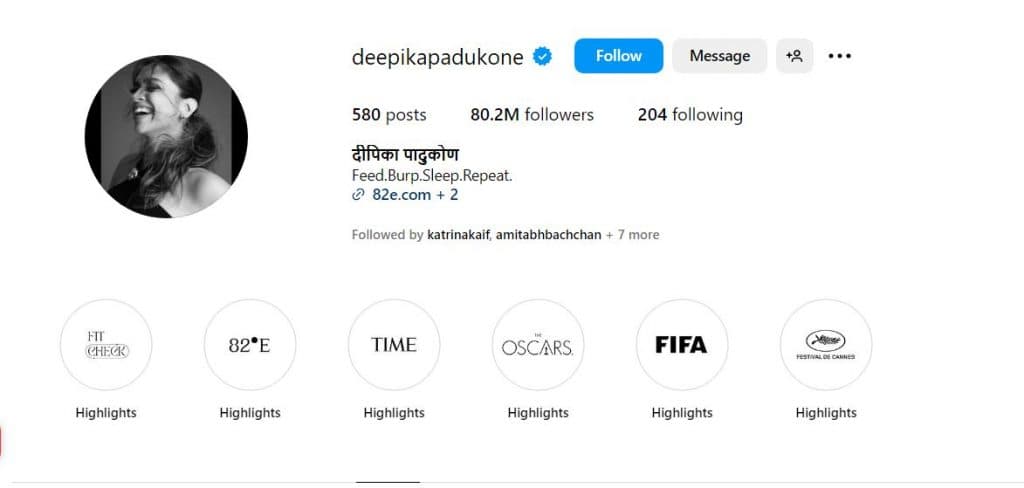Click the 580 posts count
This screenshot has height=488, width=1024.
(x=389, y=115)
